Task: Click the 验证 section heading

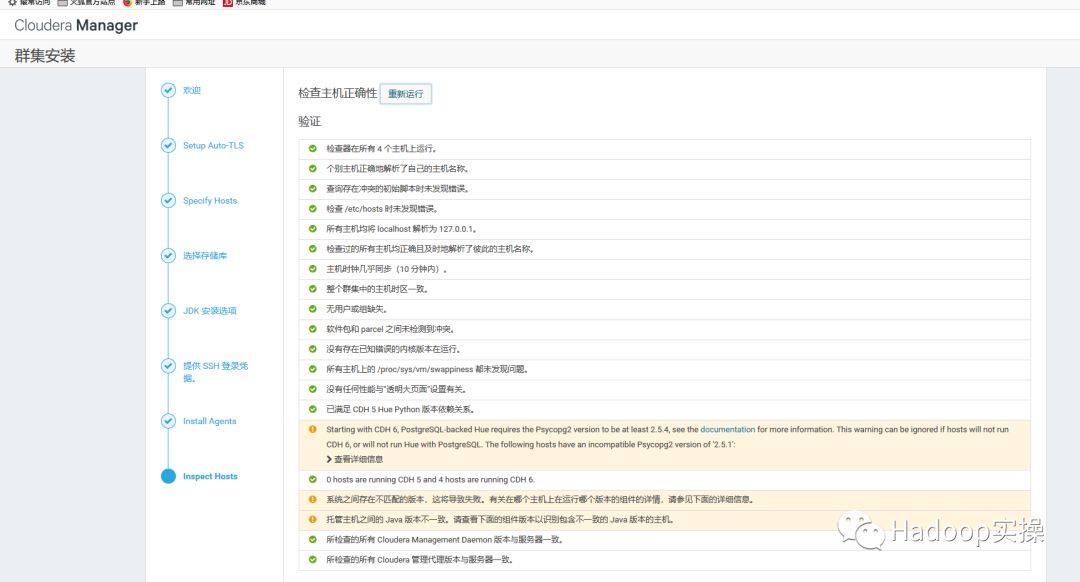Action: pos(309,121)
